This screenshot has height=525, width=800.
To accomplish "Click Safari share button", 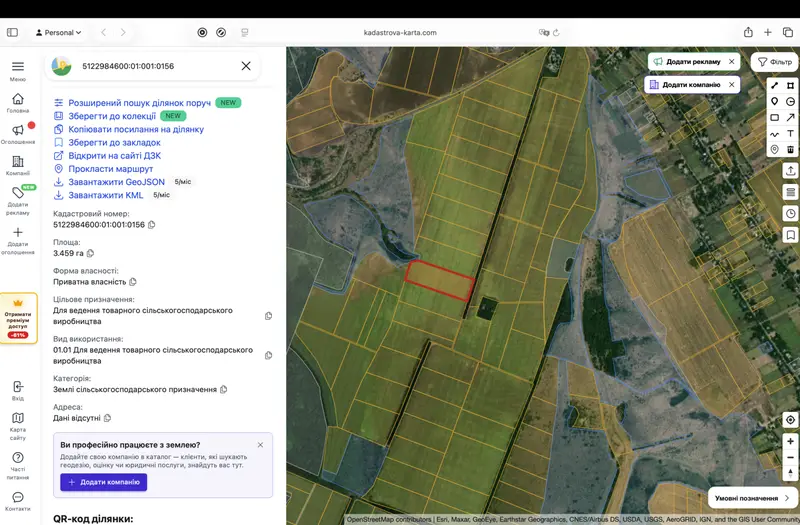I will (748, 32).
